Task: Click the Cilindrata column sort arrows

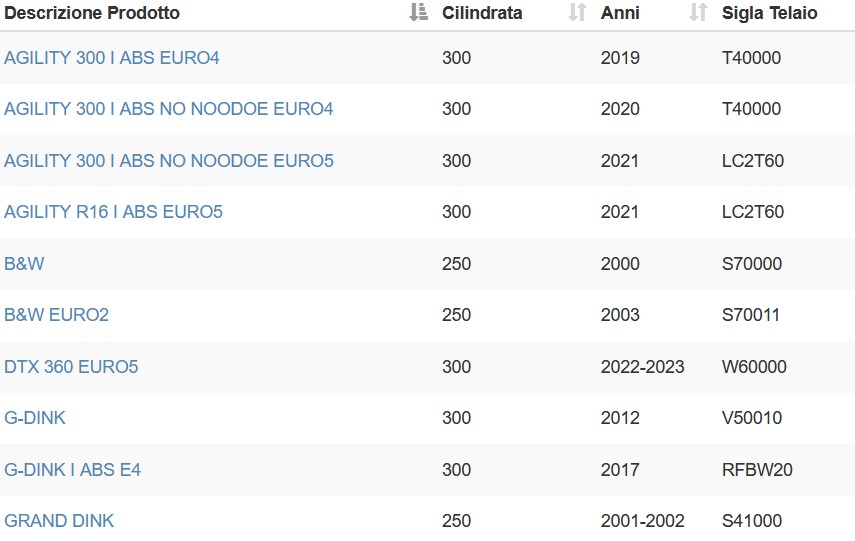Action: tap(577, 12)
